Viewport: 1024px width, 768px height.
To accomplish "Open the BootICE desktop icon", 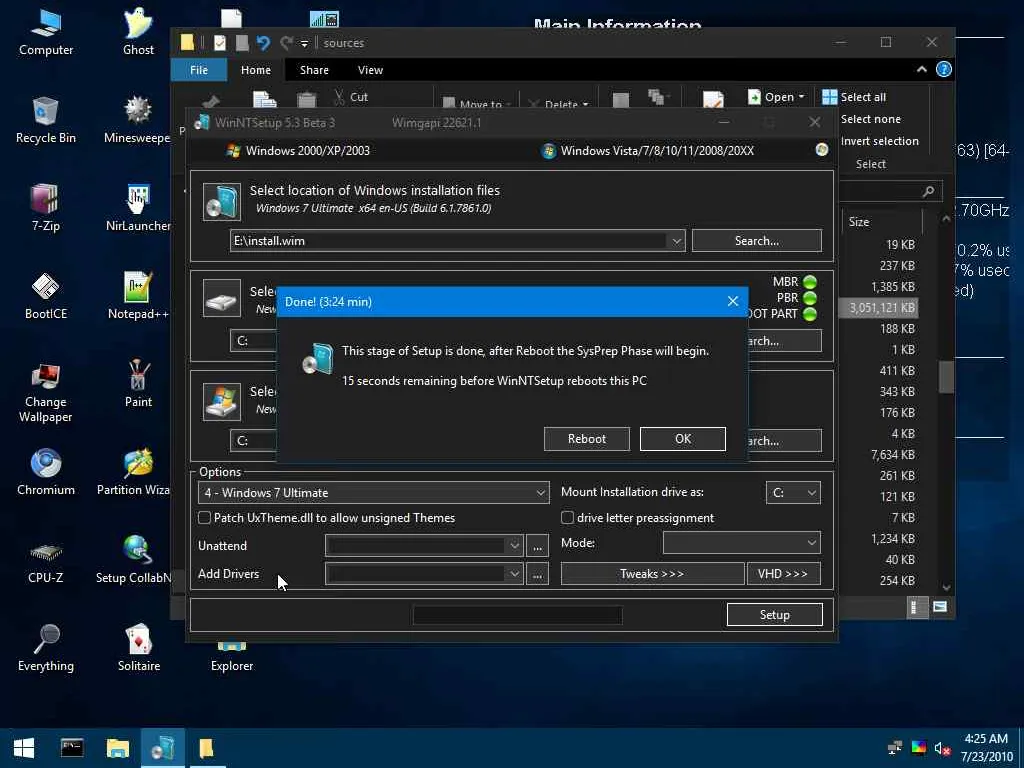I will [46, 296].
